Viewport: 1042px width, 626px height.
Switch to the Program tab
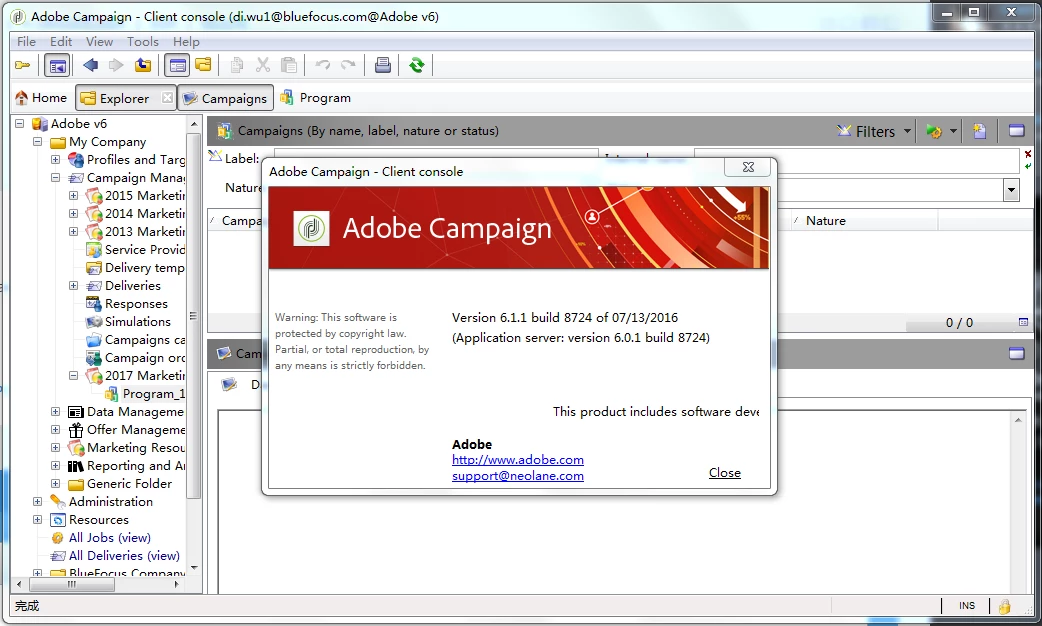click(316, 98)
